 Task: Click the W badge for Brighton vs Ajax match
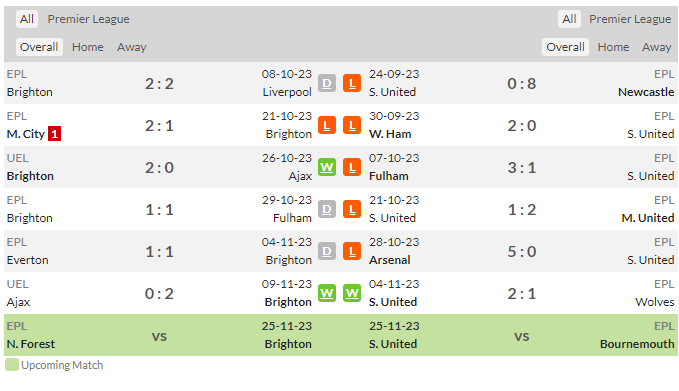(x=327, y=168)
